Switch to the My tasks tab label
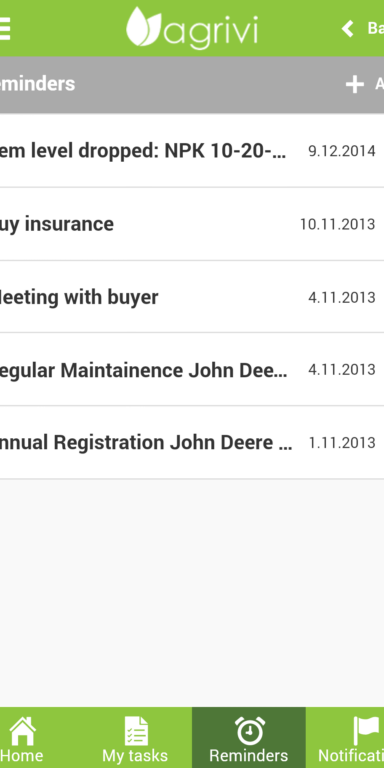Image resolution: width=384 pixels, height=768 pixels. coord(135,756)
